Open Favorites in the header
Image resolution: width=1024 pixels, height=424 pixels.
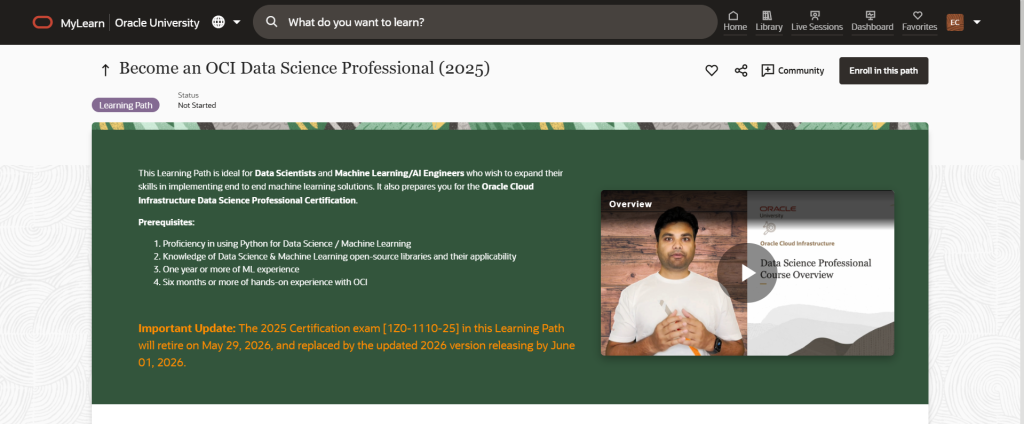pyautogui.click(x=919, y=22)
